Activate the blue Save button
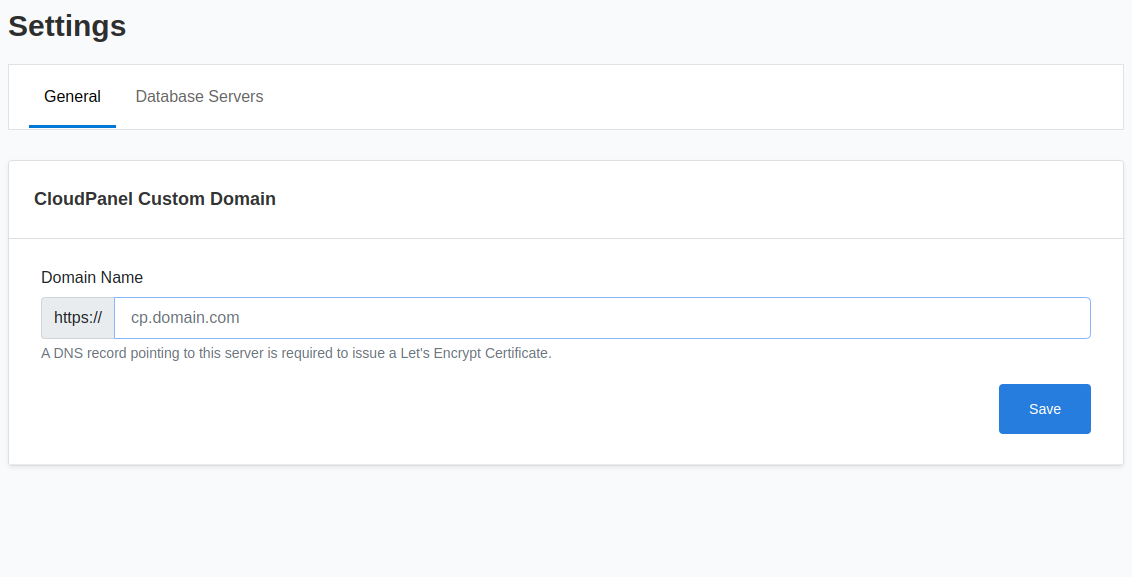 coord(1044,408)
